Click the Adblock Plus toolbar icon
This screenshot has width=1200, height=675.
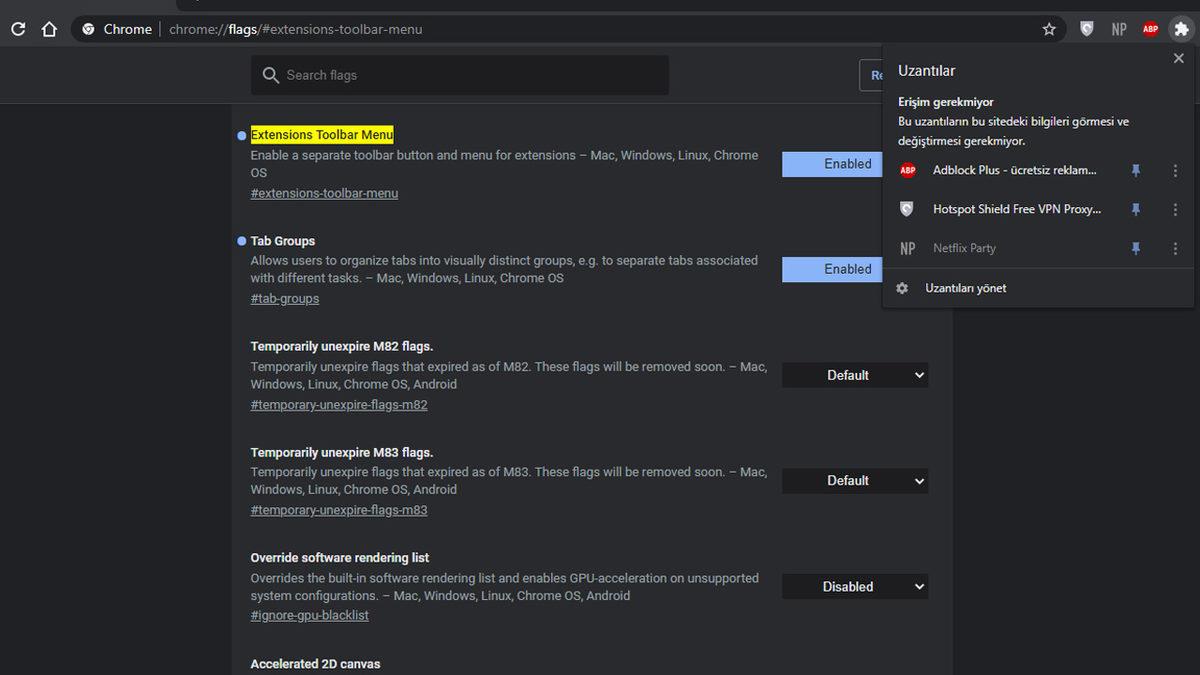pyautogui.click(x=1150, y=29)
